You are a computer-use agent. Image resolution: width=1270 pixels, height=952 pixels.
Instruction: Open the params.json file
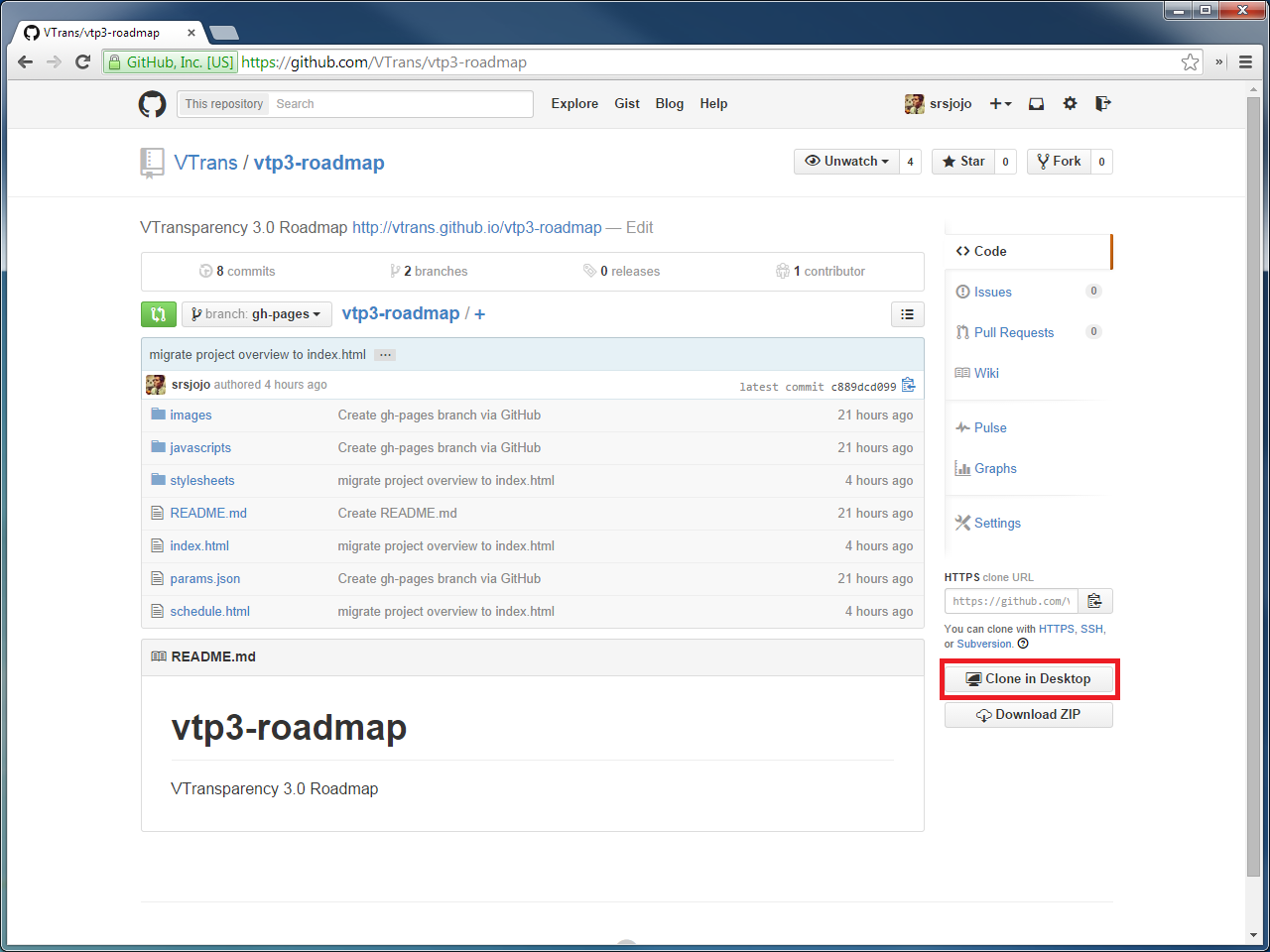(x=205, y=579)
